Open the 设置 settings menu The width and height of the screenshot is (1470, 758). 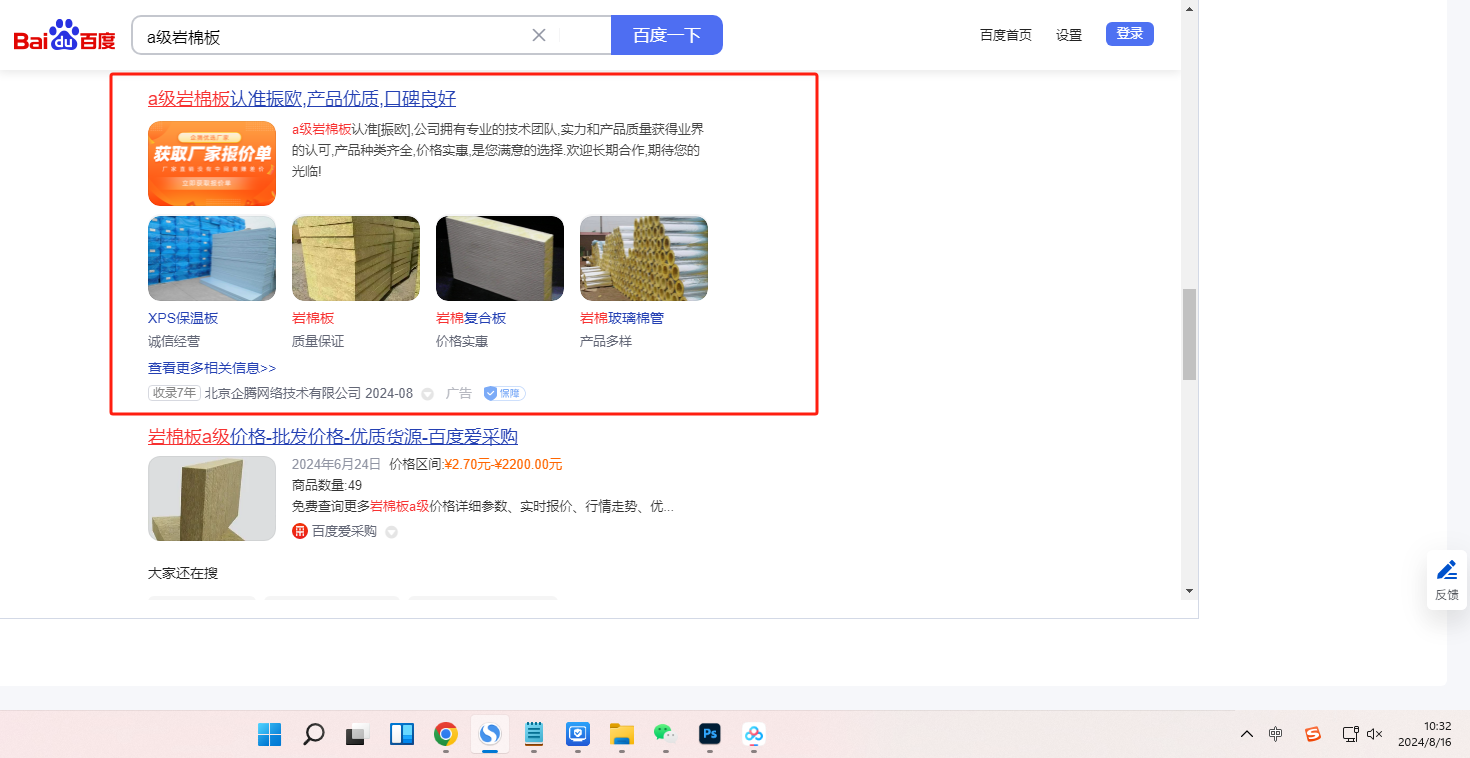[x=1069, y=35]
